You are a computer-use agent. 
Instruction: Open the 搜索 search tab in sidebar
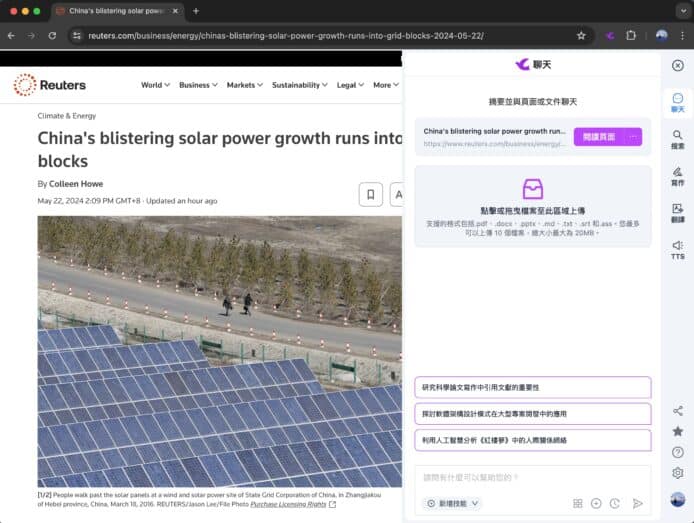pos(677,138)
